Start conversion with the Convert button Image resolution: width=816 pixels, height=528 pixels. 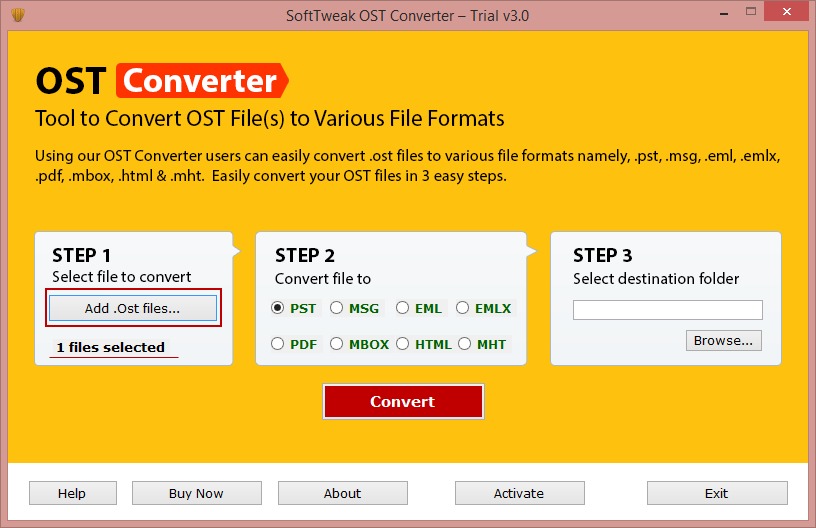point(403,402)
